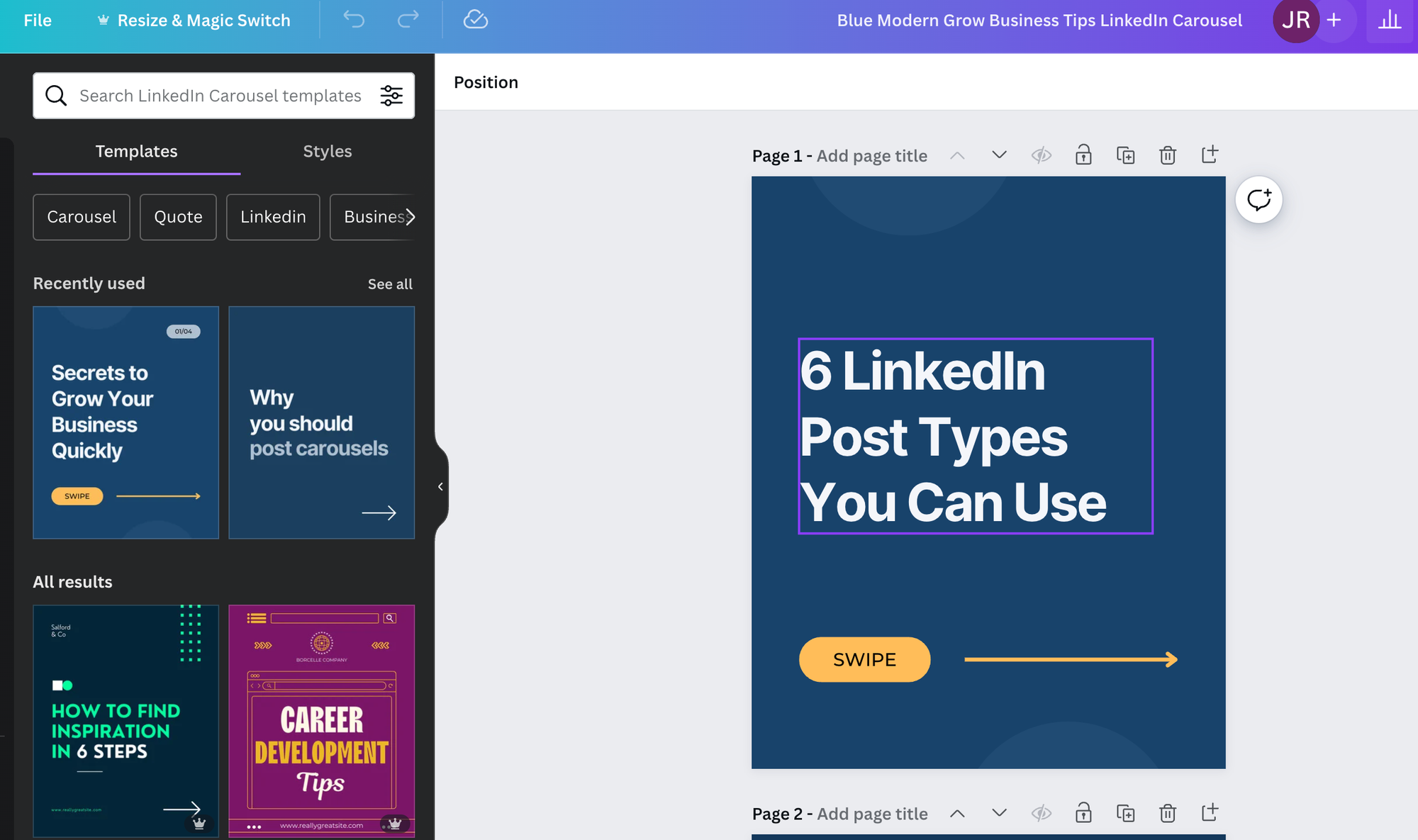Lock Page 2 with the padlock icon
This screenshot has height=840, width=1418.
pos(1083,813)
